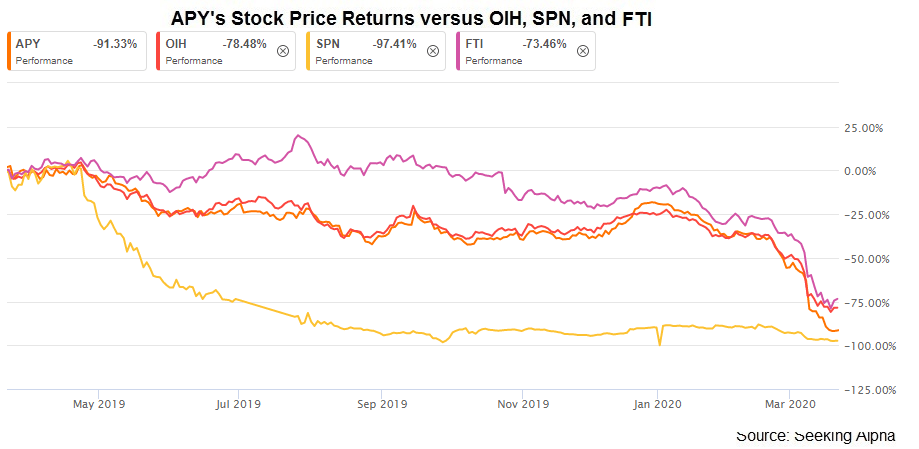This screenshot has height=449, width=919.
Task: Click the Source: Seeking Alpha text
Action: click(815, 436)
